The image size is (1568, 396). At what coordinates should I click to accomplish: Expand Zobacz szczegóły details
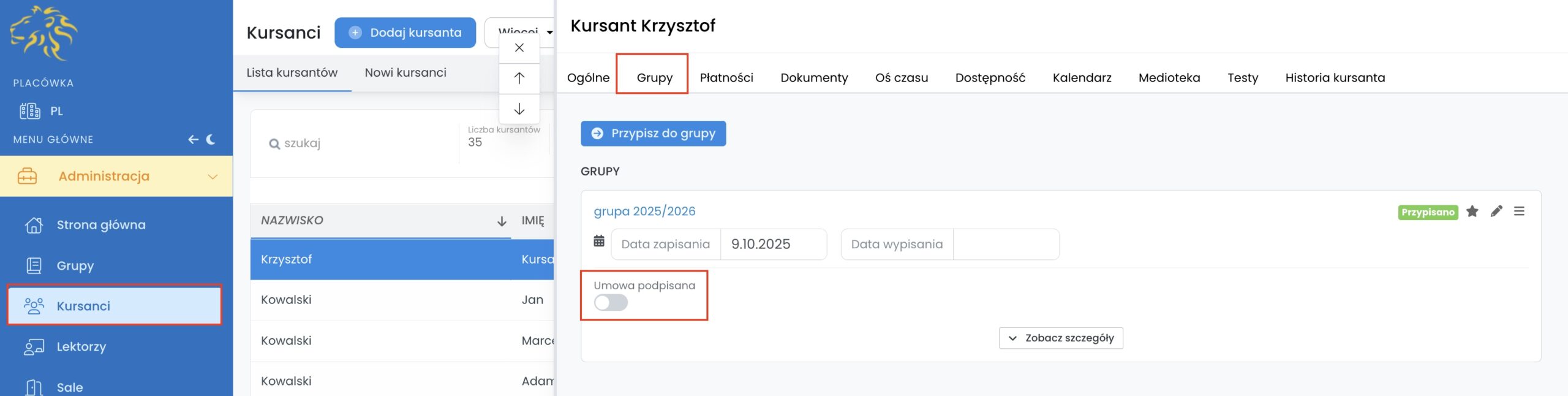click(x=1061, y=338)
